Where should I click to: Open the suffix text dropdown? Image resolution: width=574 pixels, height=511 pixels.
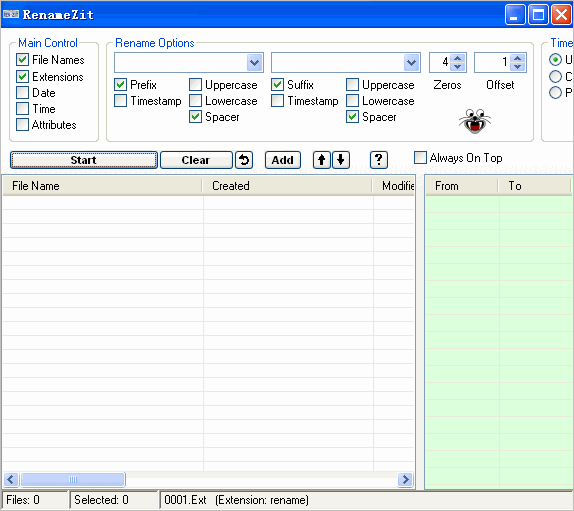point(411,63)
